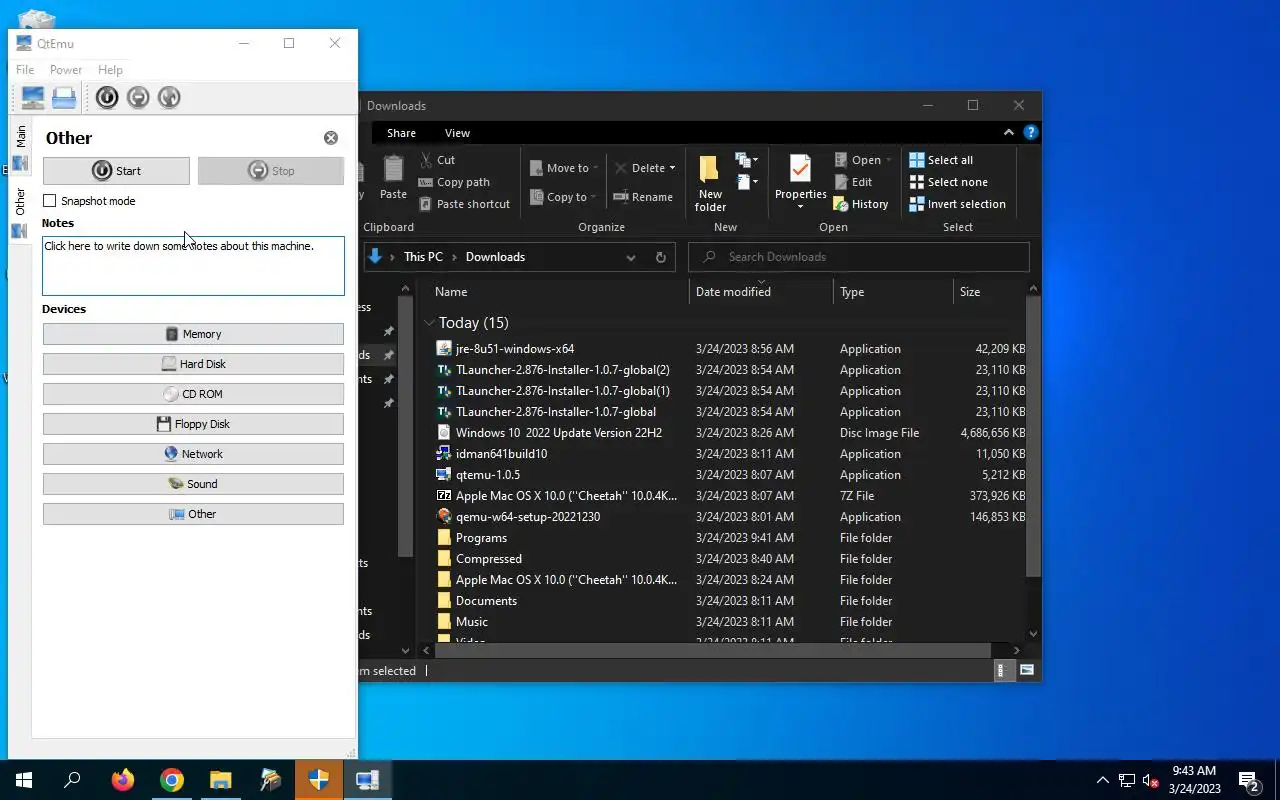Collapse the Today (15) group

[x=429, y=322]
